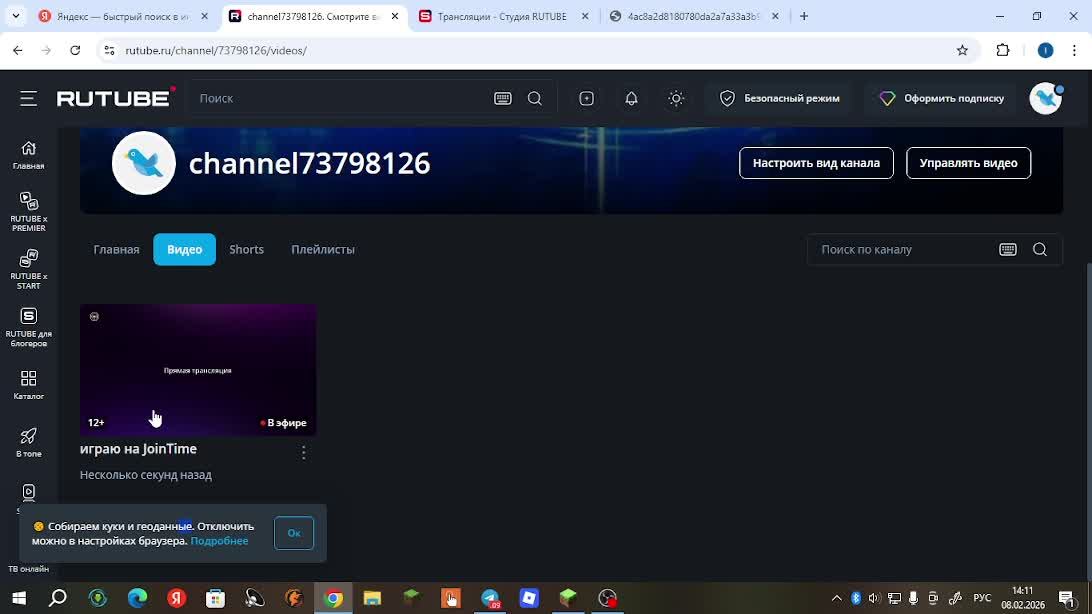The image size is (1092, 614).
Task: Switch to Трансляции - Студия RUTUBE tab
Action: click(502, 16)
